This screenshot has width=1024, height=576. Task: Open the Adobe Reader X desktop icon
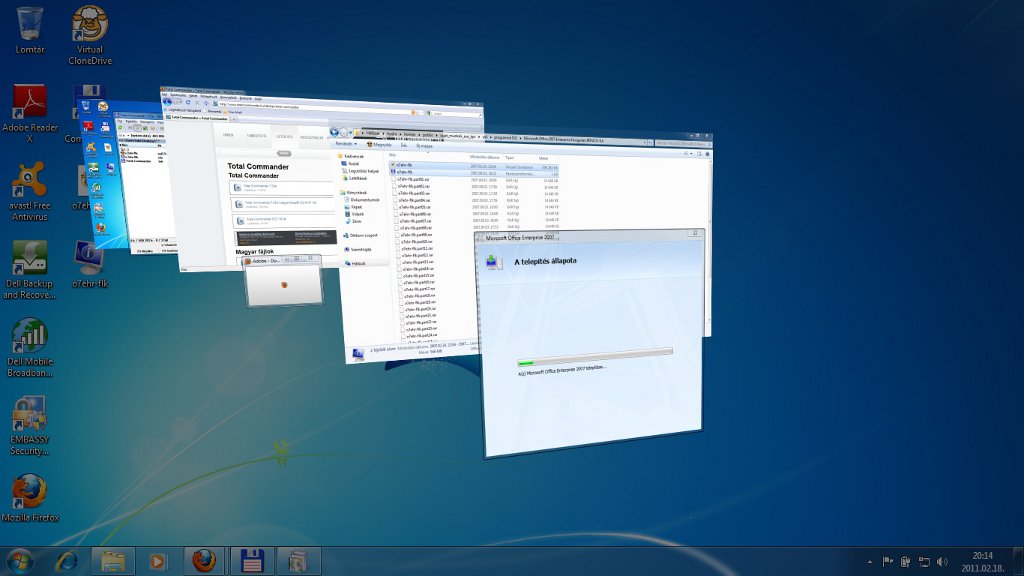29,112
